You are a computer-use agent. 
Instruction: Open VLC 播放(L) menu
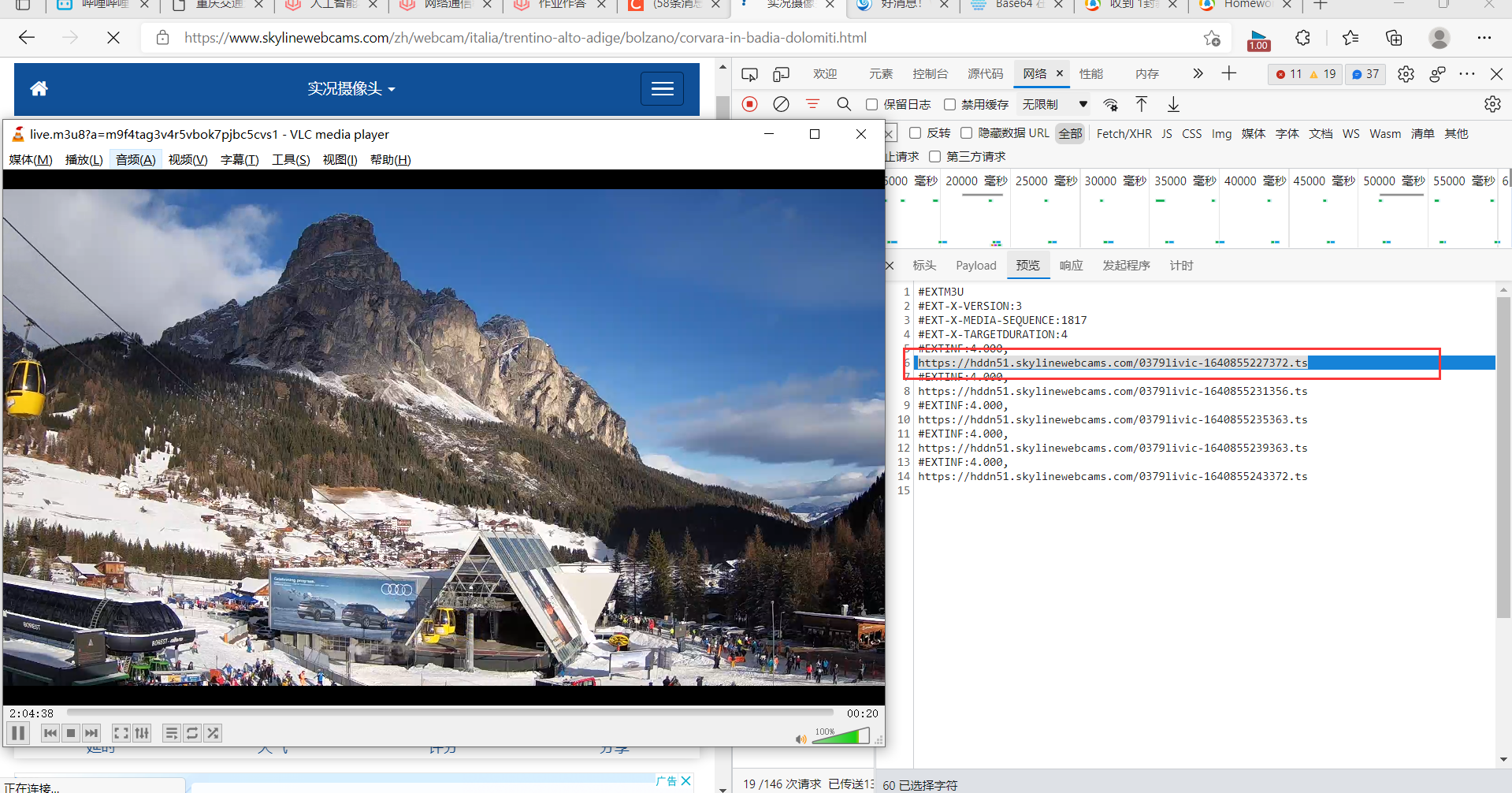click(x=84, y=160)
